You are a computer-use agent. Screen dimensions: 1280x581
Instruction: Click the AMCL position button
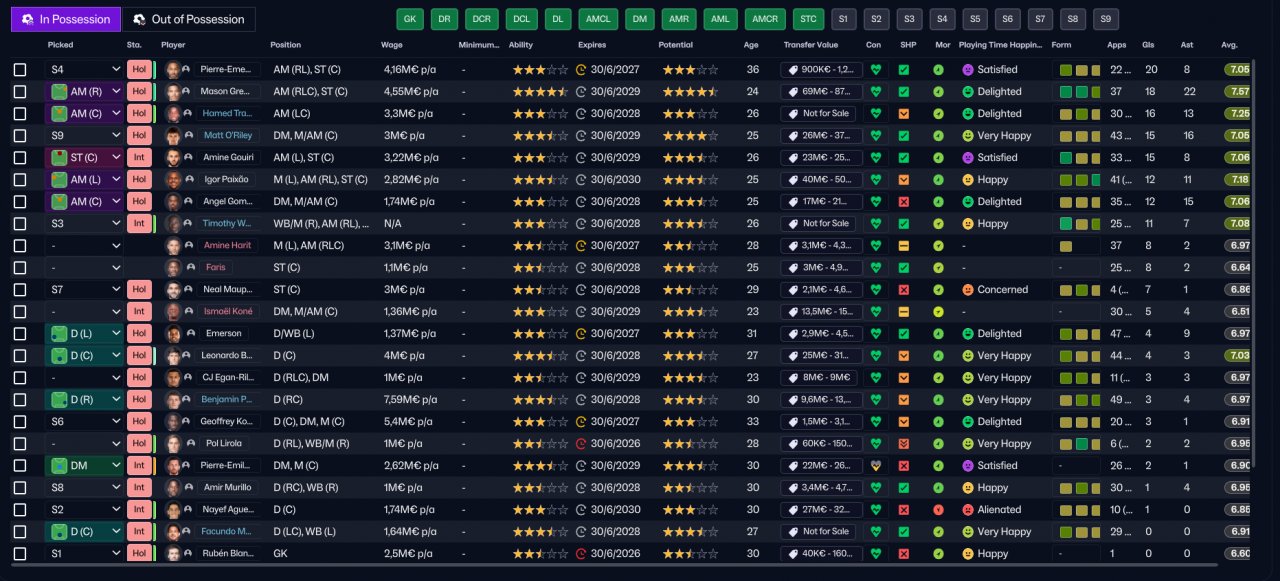pyautogui.click(x=598, y=19)
